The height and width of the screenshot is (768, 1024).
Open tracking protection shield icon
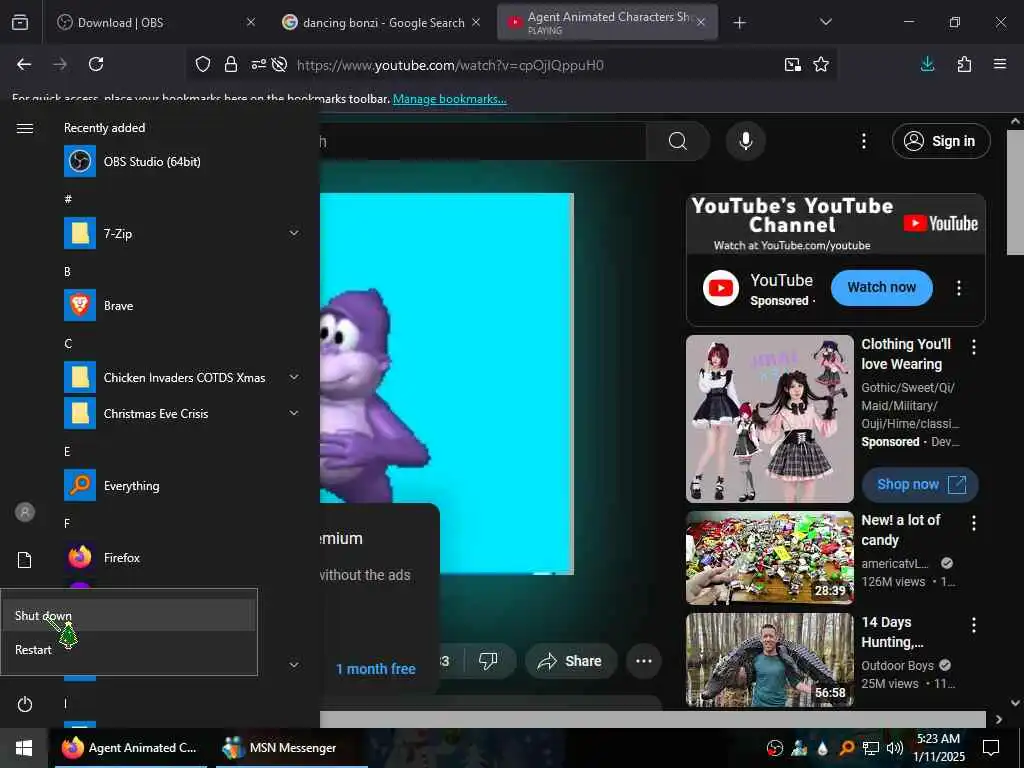[203, 64]
